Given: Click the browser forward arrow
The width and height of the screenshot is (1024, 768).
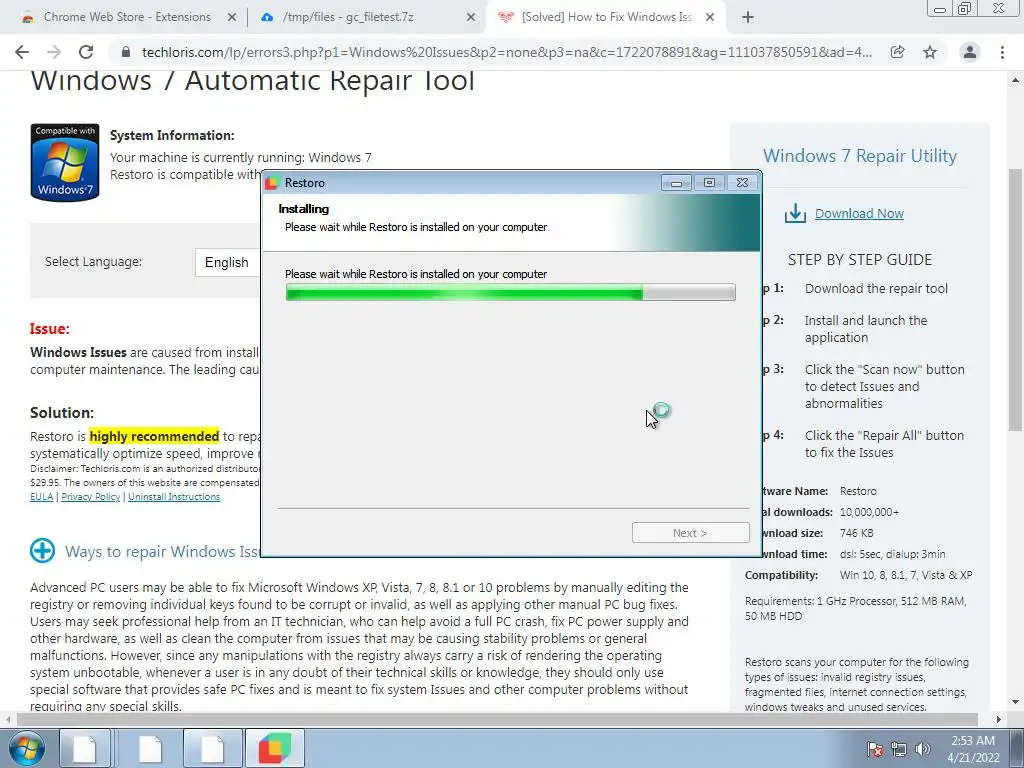Looking at the screenshot, I should click(54, 52).
